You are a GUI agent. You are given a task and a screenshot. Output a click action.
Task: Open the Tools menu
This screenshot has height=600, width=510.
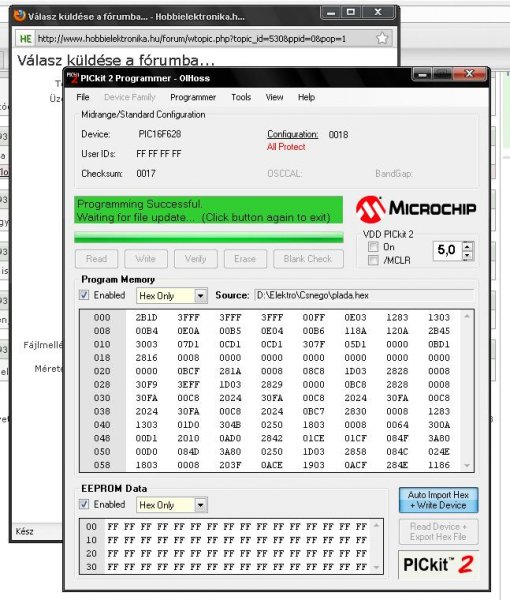[x=241, y=97]
